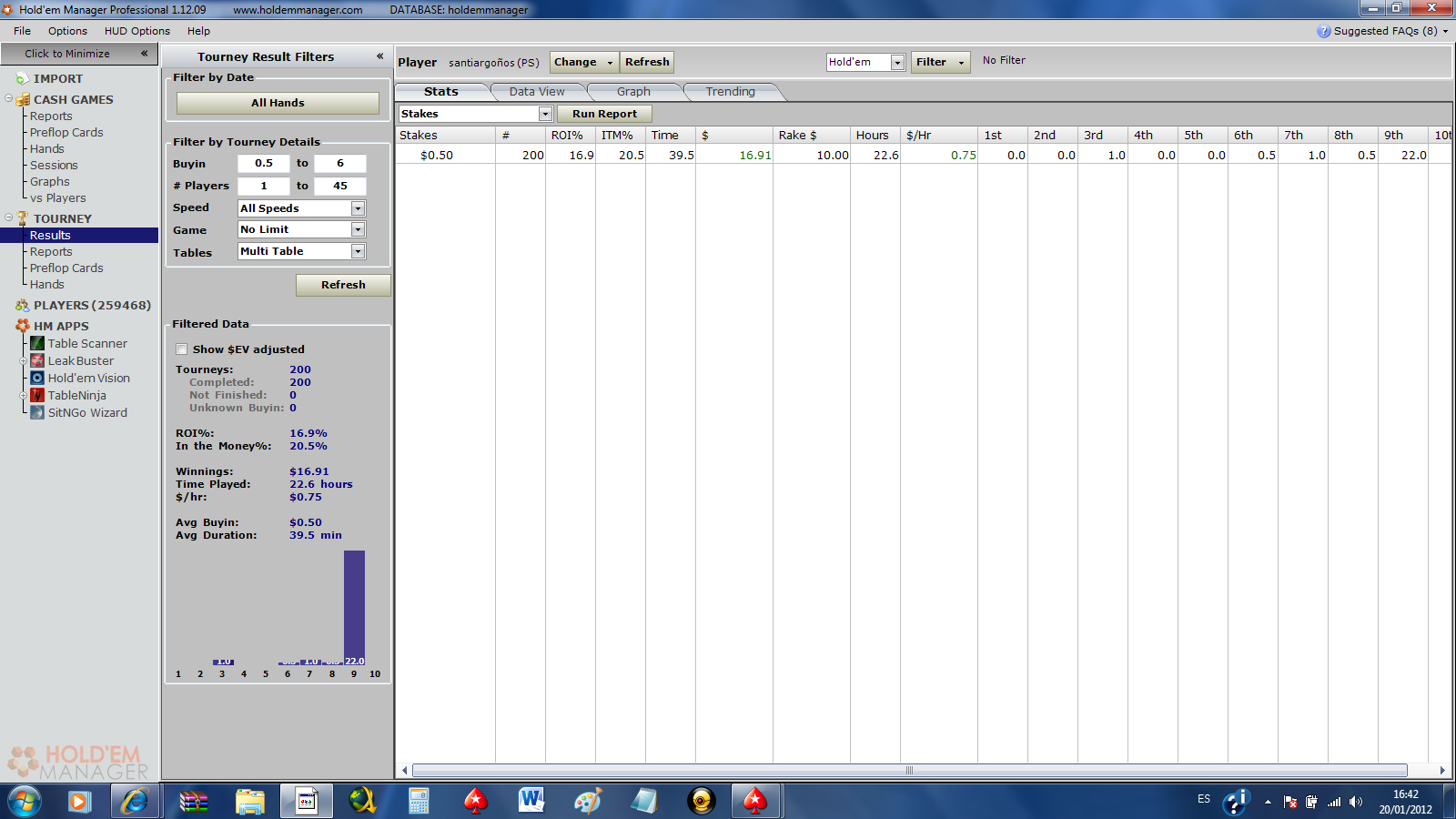This screenshot has height=819, width=1456.
Task: Open Suggested FAQs help icon
Action: coord(1323,31)
